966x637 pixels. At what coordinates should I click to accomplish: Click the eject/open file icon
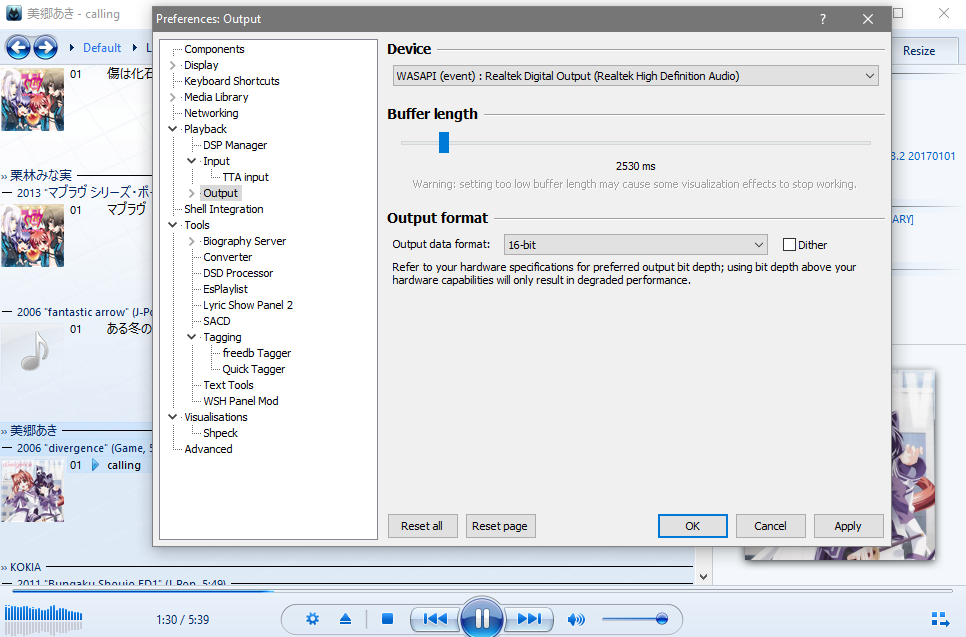click(345, 619)
